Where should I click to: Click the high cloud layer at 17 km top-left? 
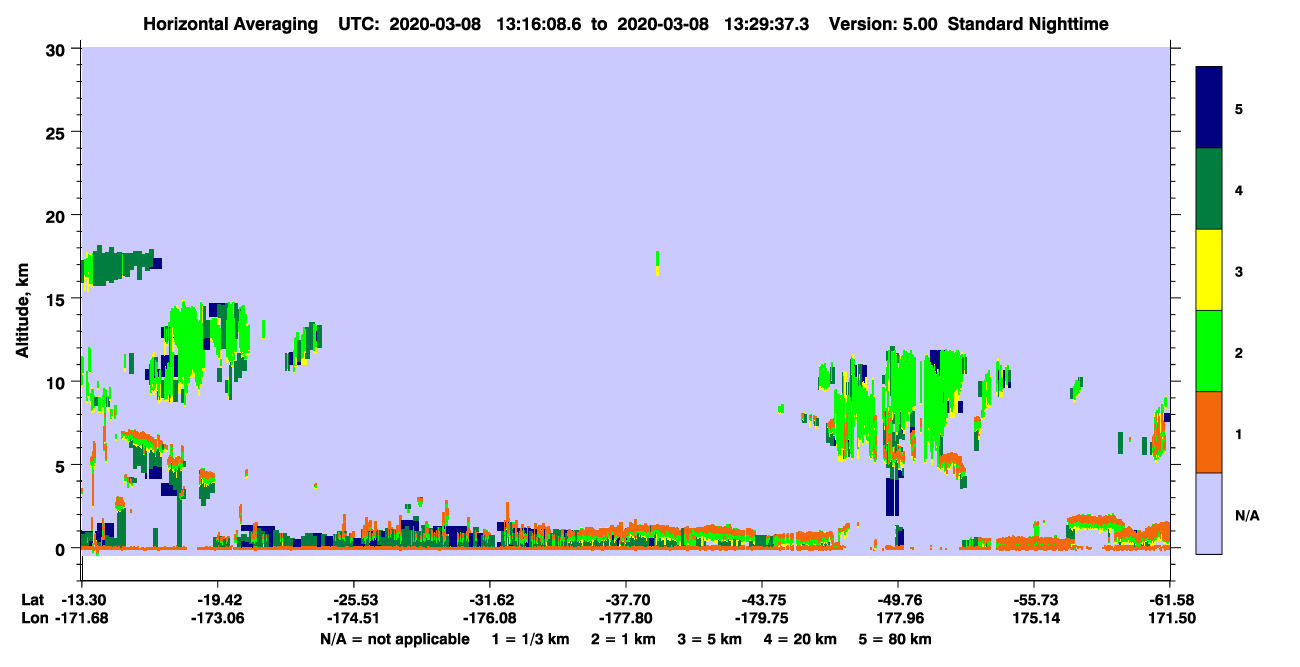point(120,267)
